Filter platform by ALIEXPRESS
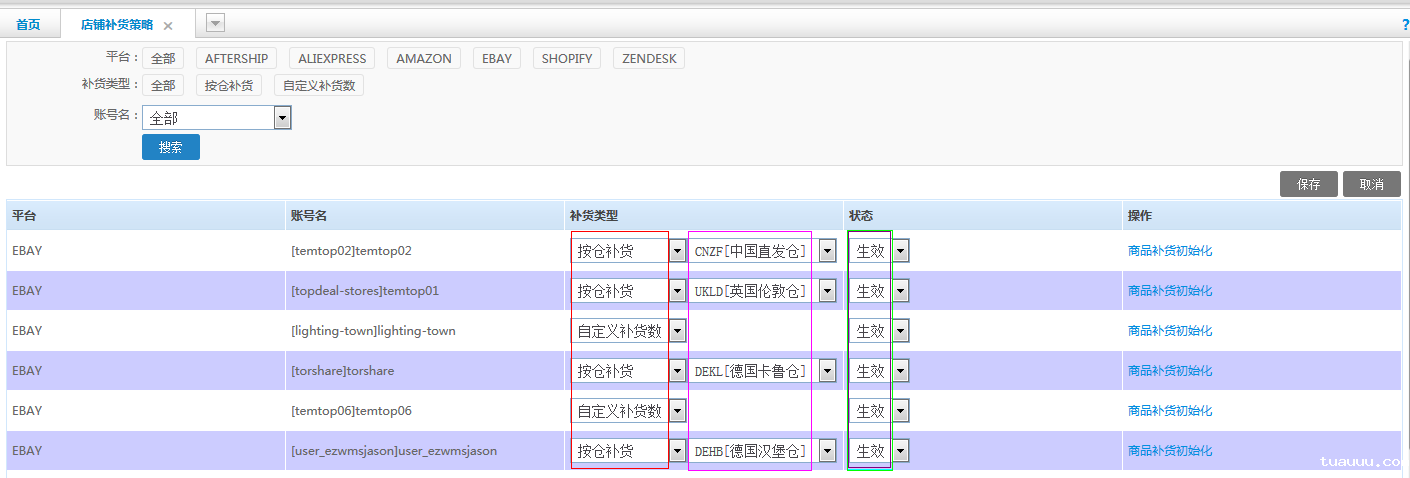 pyautogui.click(x=332, y=59)
